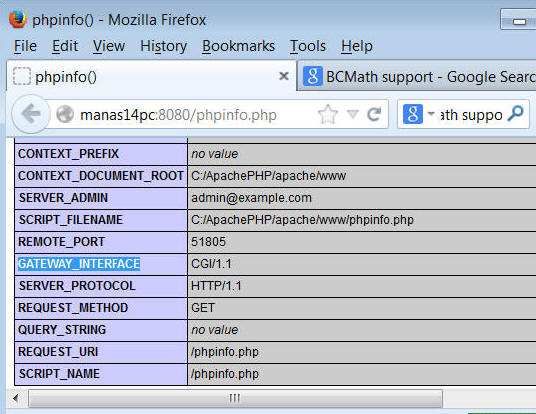Image resolution: width=536 pixels, height=414 pixels.
Task: Click the browser back arrow button
Action: pyautogui.click(x=31, y=114)
